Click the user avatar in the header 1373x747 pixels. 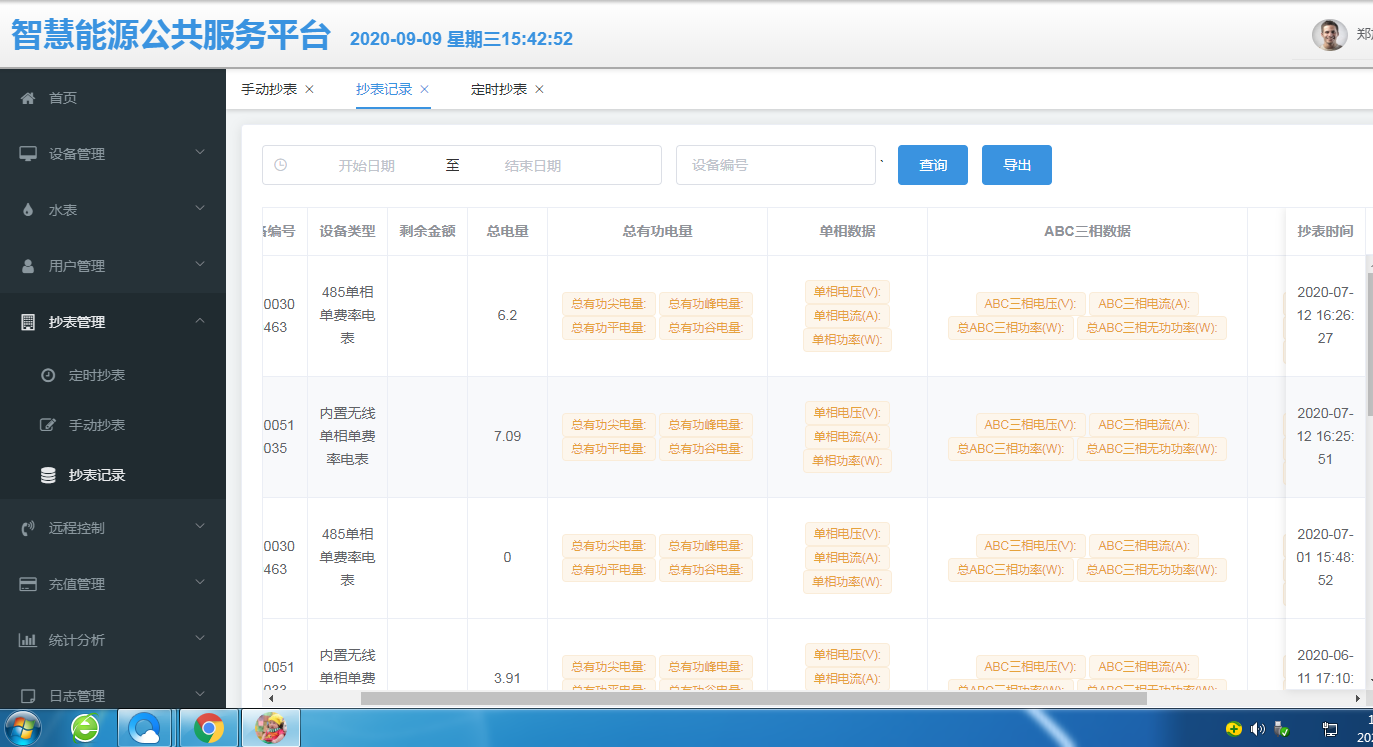[x=1329, y=35]
